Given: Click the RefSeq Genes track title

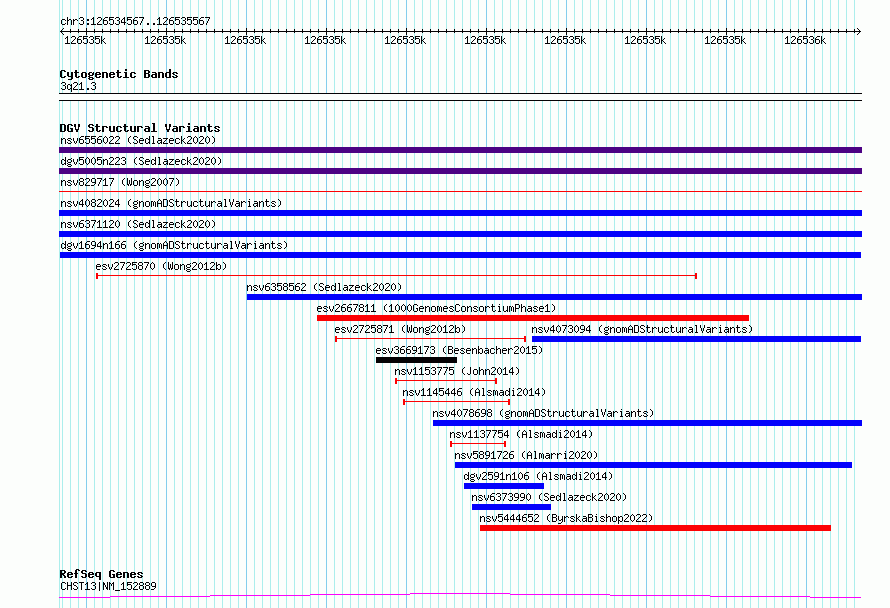Looking at the screenshot, I should point(101,574).
